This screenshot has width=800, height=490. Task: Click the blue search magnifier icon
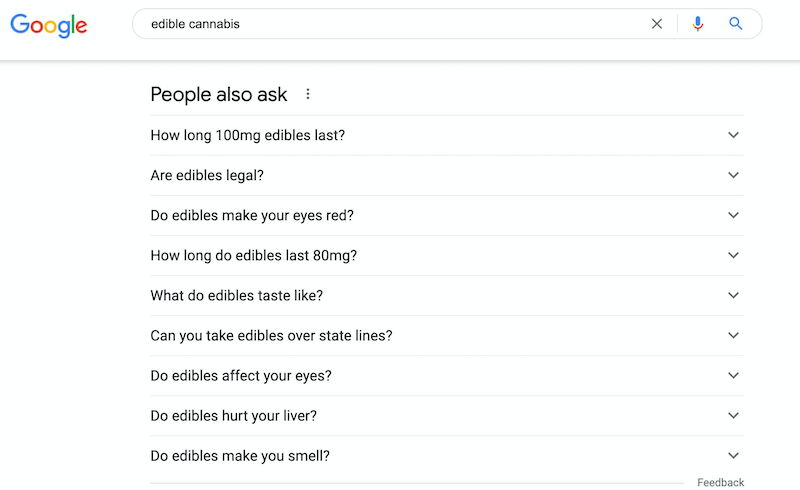735,23
